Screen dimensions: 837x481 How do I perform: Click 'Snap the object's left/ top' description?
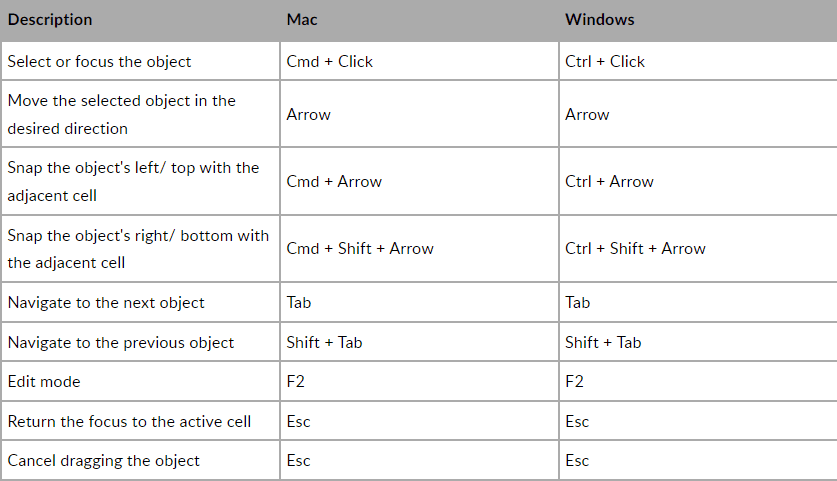[x=133, y=181]
